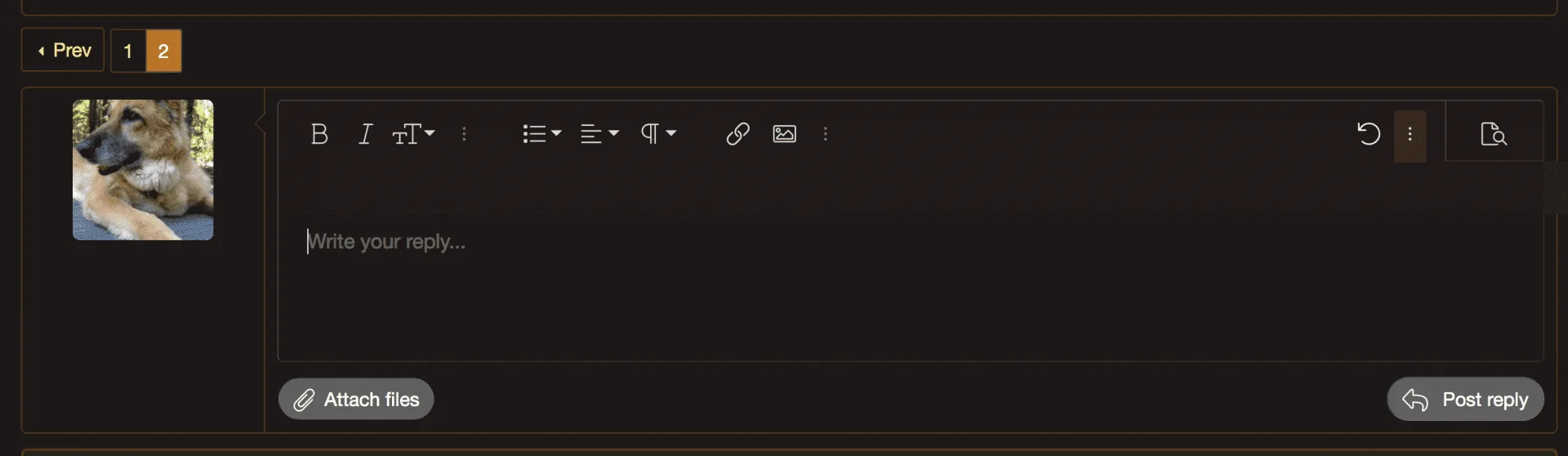Go to the Prev page
Image resolution: width=1568 pixels, height=456 pixels.
[x=63, y=51]
